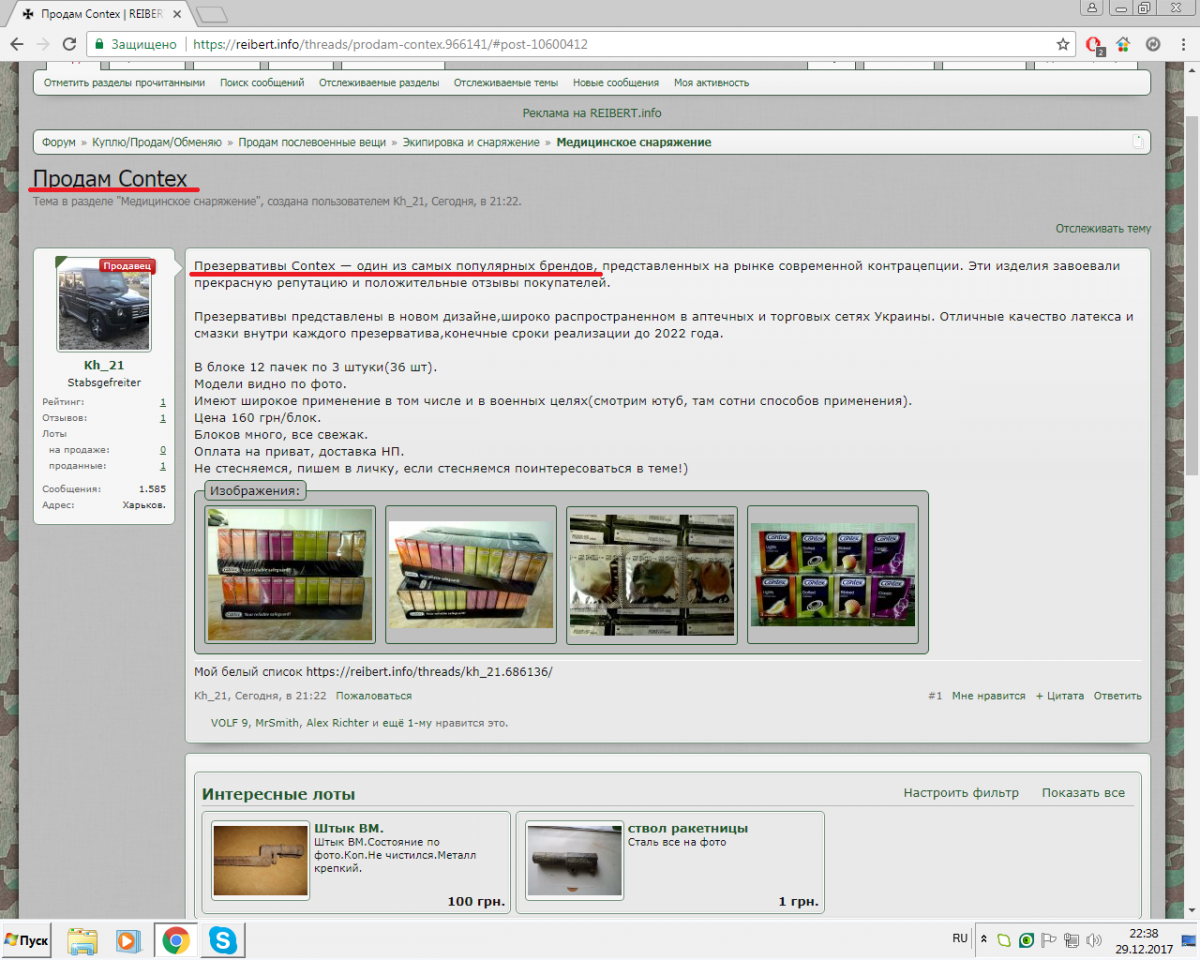Click Мне нравится on the post
This screenshot has width=1200, height=960.
989,696
